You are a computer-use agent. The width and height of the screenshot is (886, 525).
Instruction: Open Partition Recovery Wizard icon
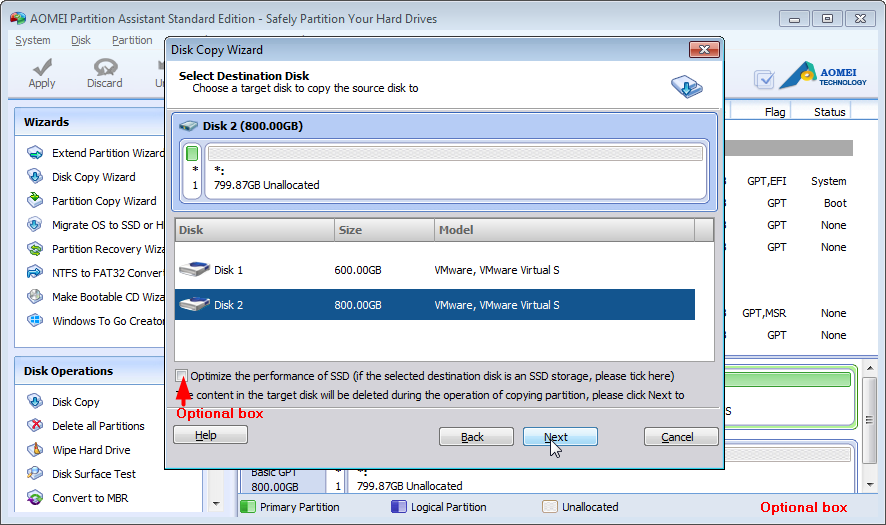point(35,249)
